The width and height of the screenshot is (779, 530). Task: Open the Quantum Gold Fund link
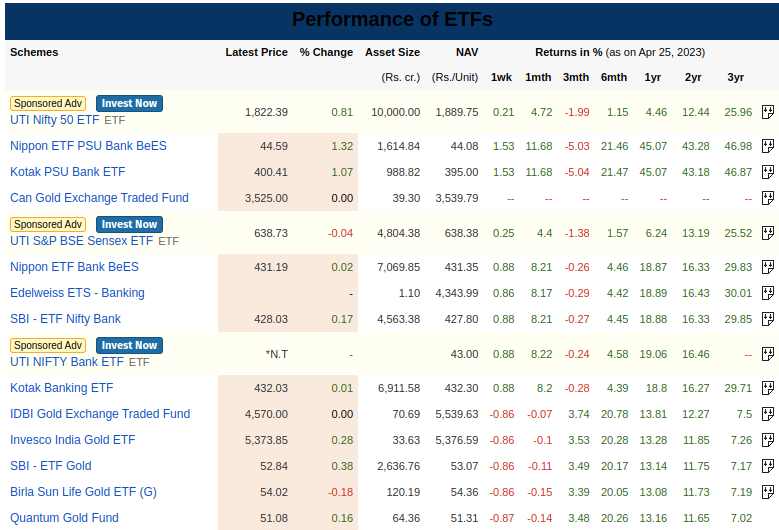(65, 518)
